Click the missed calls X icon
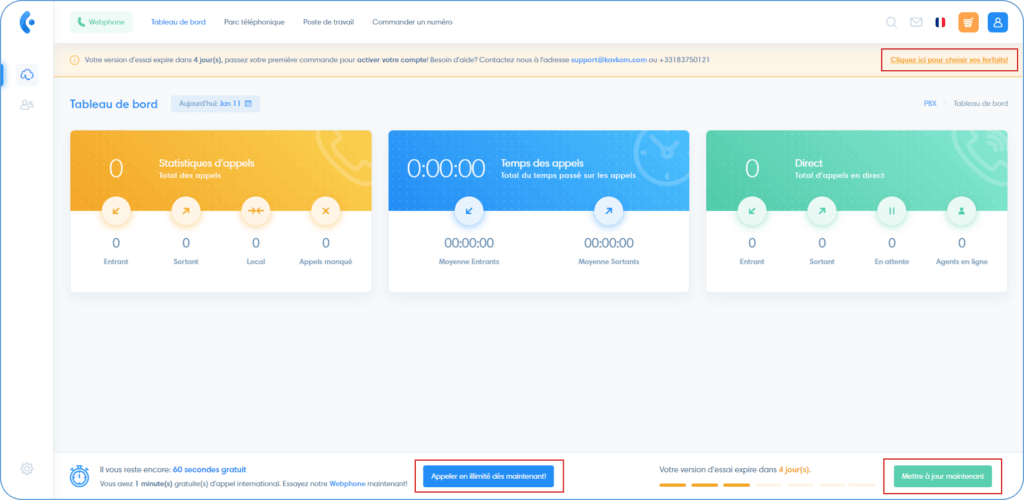This screenshot has width=1024, height=500. 325,211
